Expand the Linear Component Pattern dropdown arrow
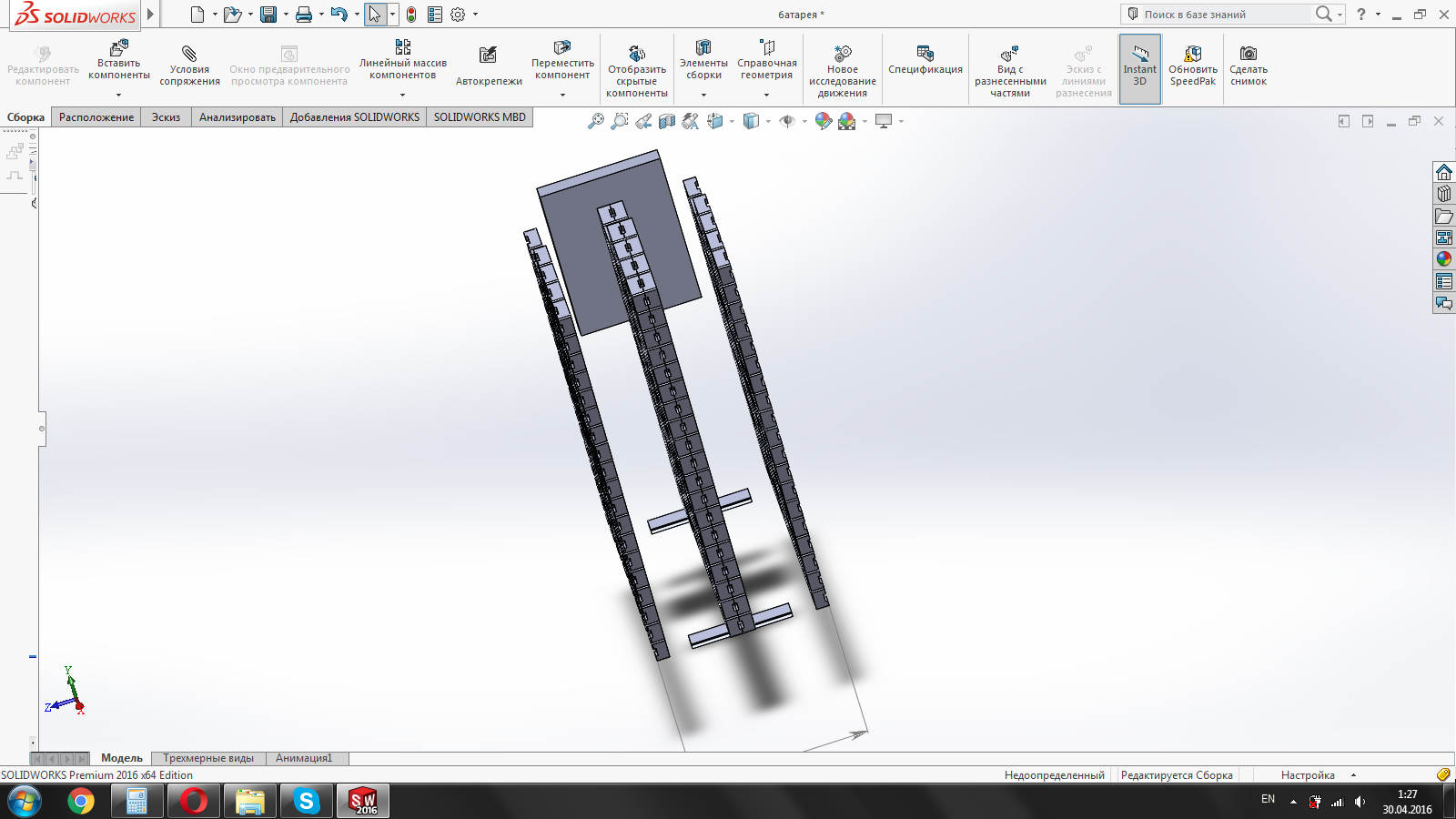 click(x=402, y=95)
